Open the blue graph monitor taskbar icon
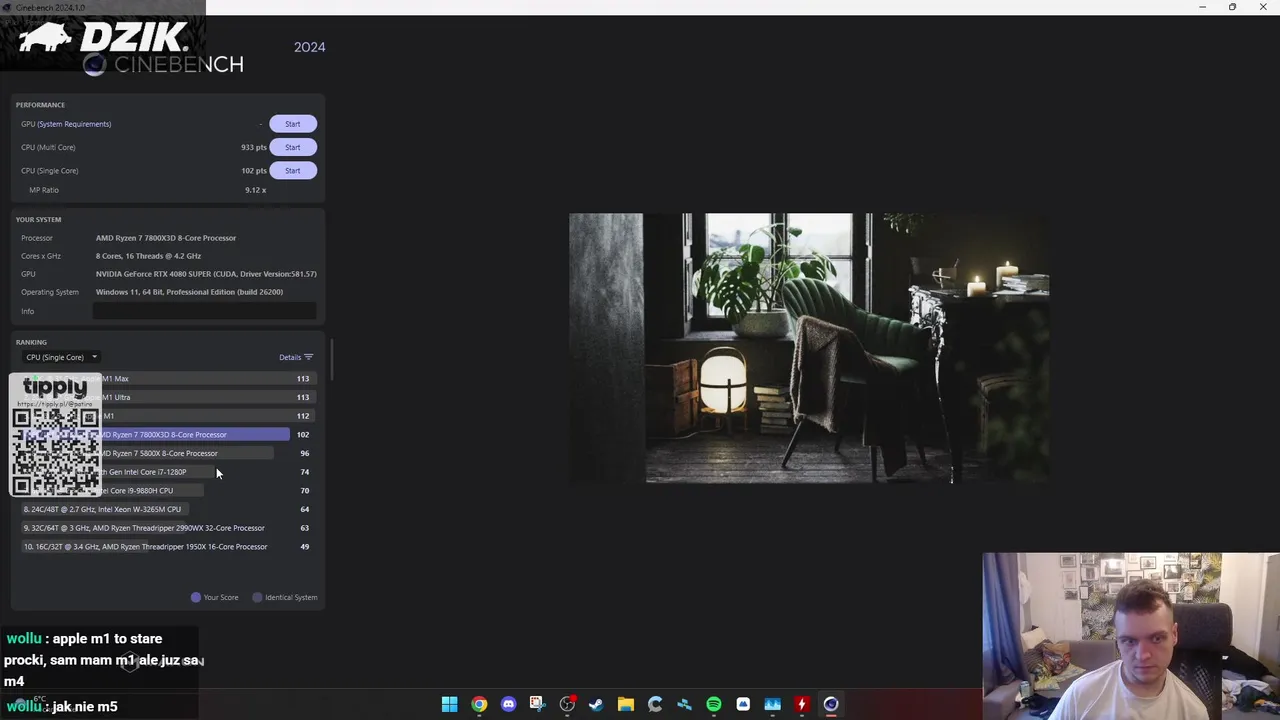 pos(772,704)
